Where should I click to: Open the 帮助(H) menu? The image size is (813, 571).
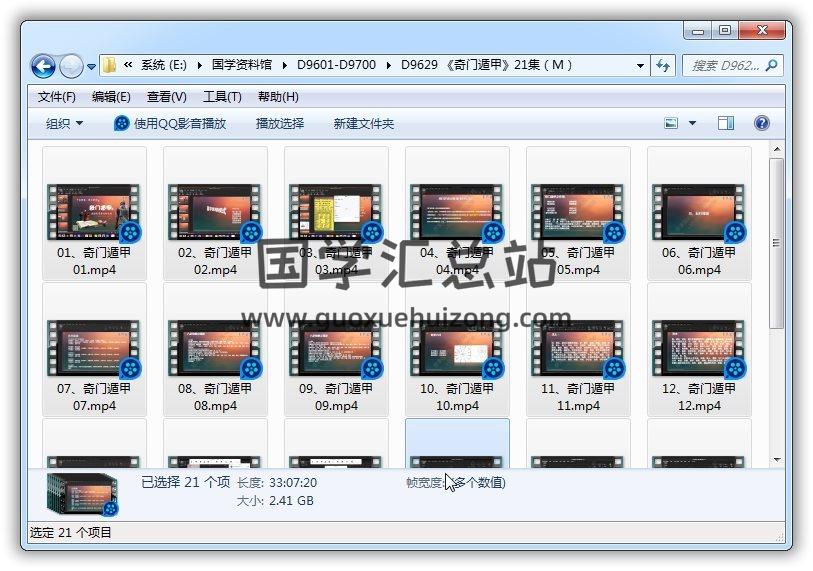point(278,97)
